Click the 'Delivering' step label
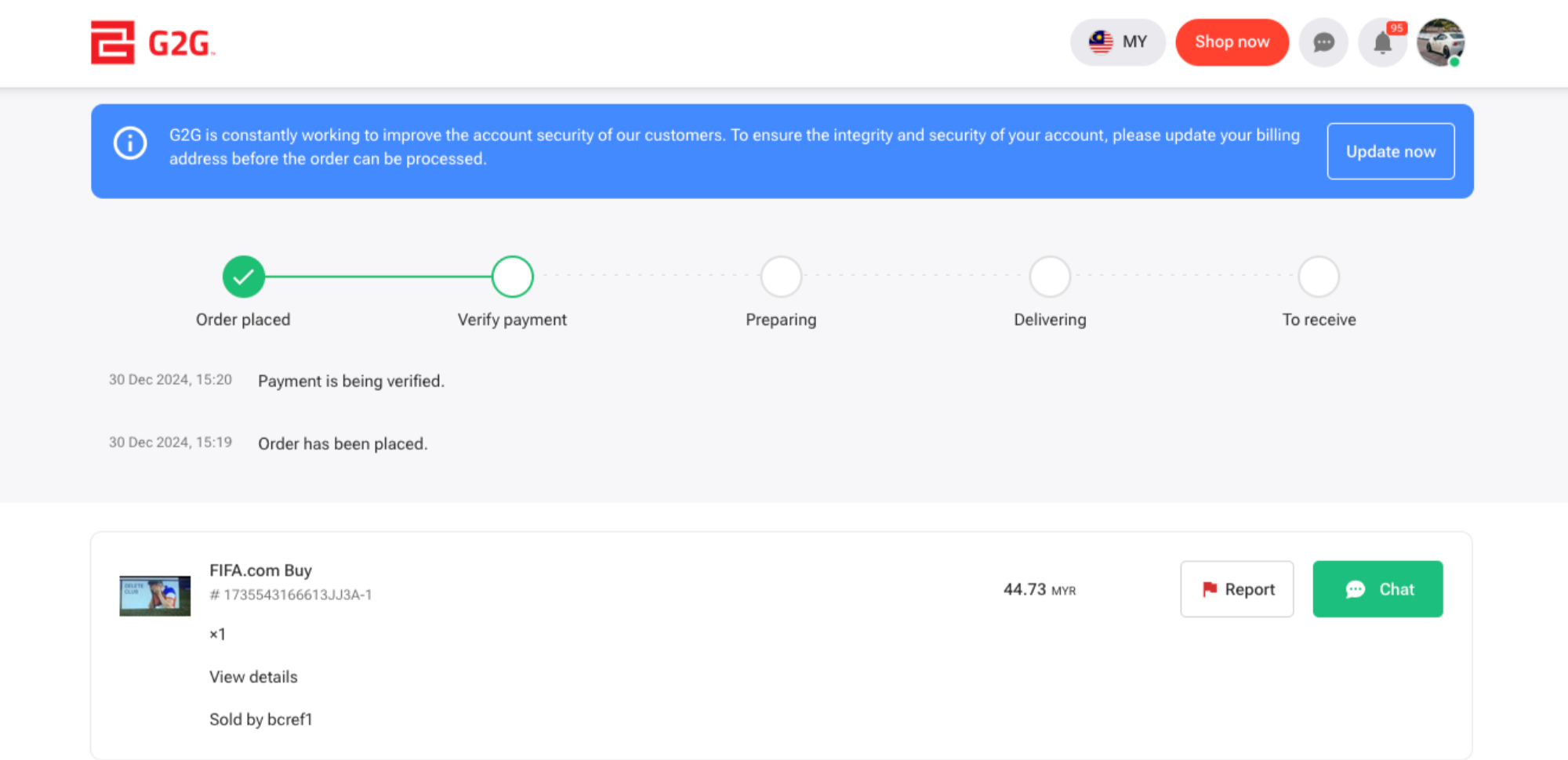 pyautogui.click(x=1050, y=320)
